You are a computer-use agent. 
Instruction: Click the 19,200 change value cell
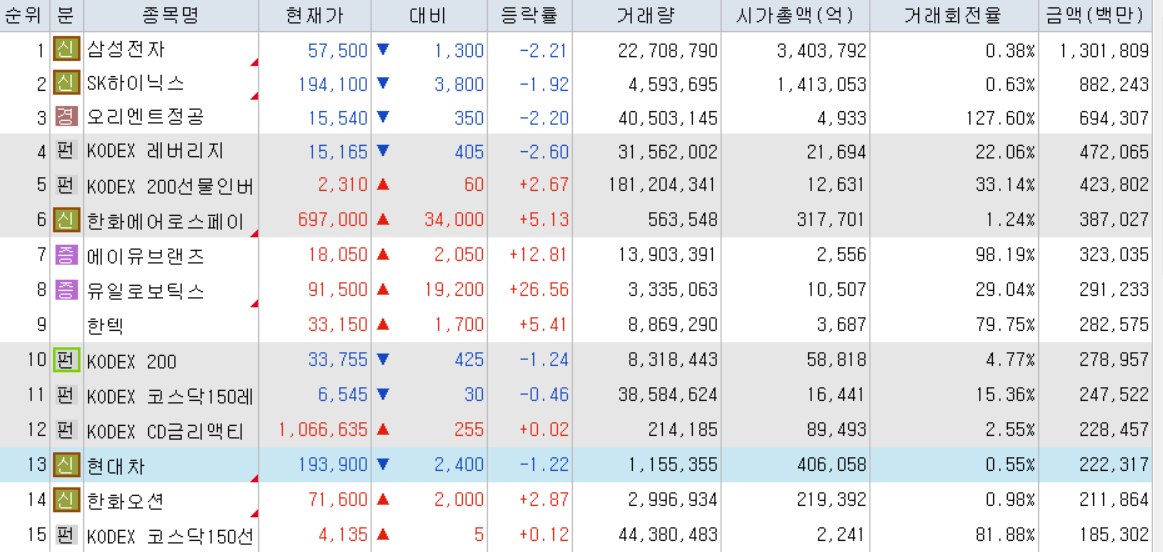pos(455,289)
